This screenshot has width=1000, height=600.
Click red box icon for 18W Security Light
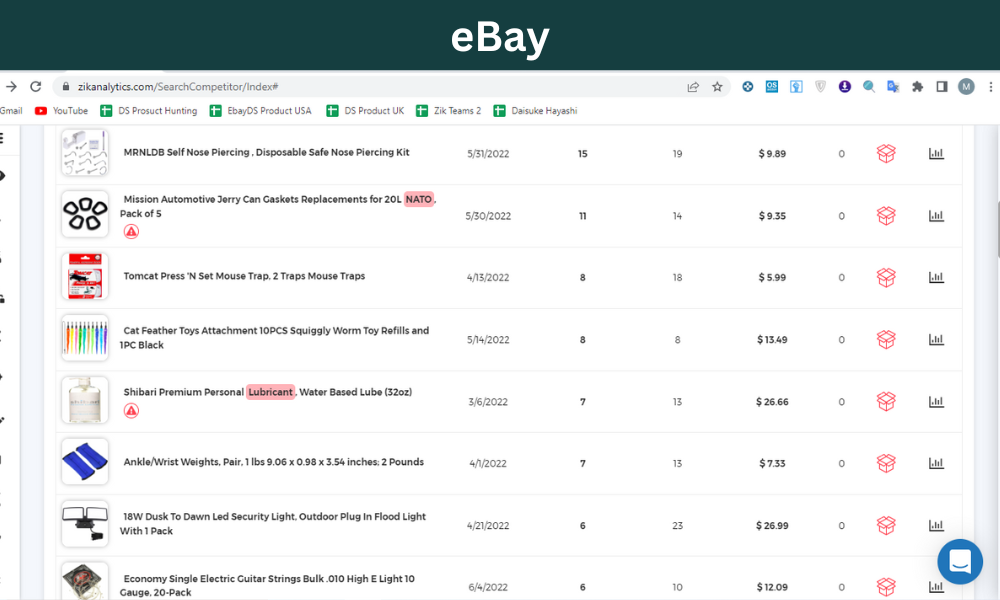click(886, 525)
